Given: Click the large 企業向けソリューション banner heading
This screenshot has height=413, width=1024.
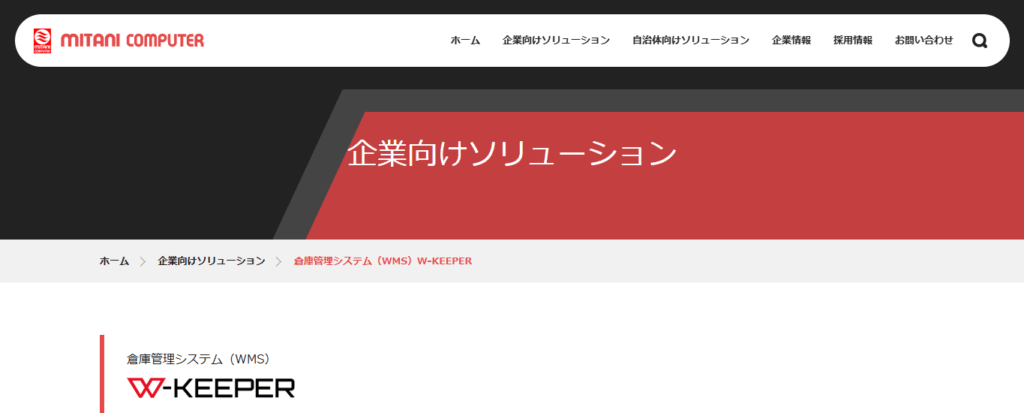Looking at the screenshot, I should tap(511, 154).
